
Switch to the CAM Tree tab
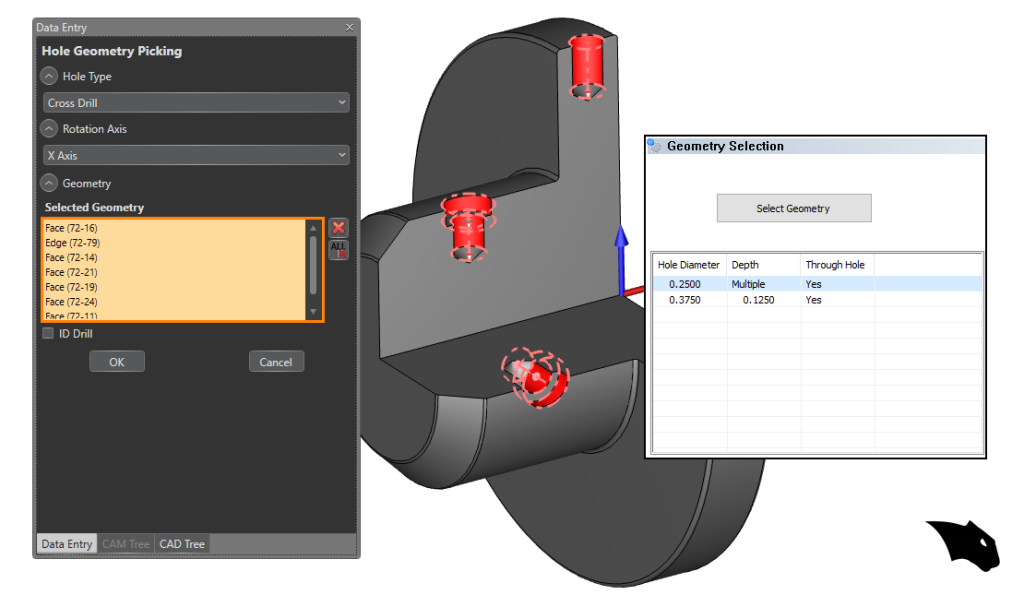pos(125,544)
